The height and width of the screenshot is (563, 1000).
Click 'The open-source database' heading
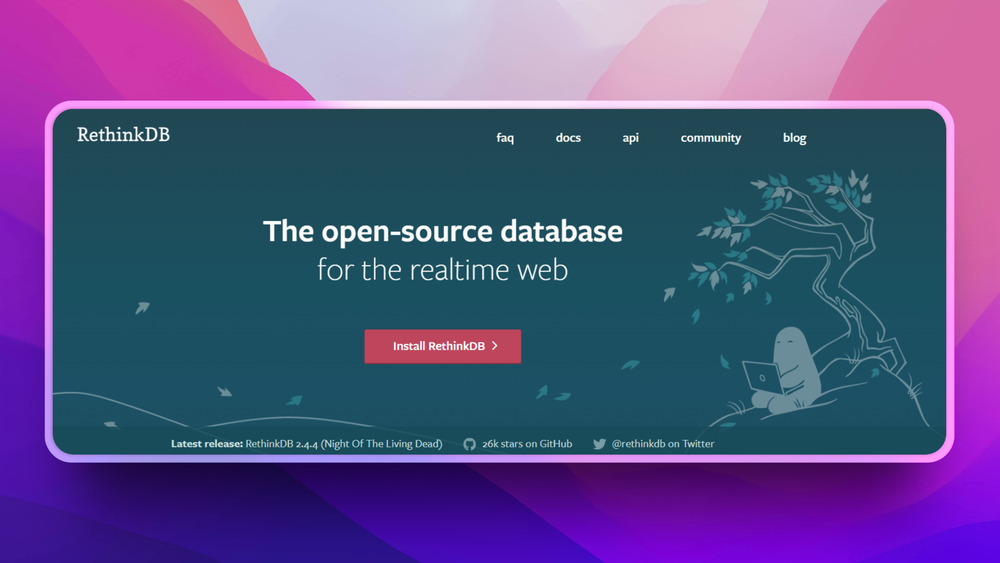[443, 231]
